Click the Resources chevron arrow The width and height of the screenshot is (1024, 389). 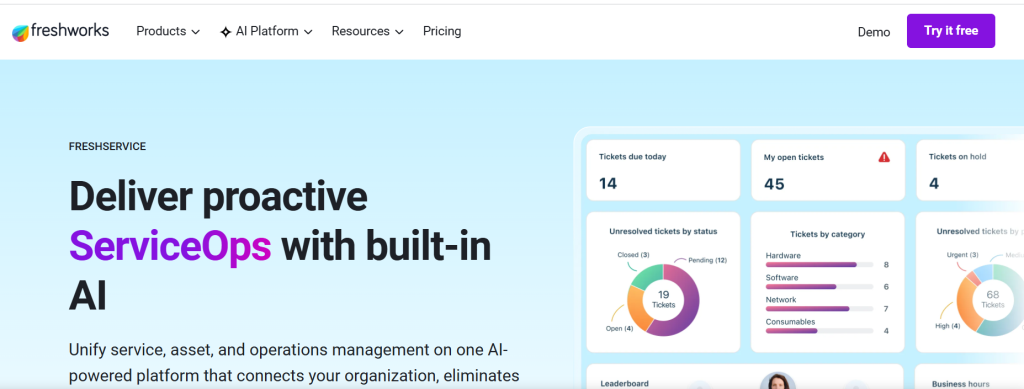tap(399, 32)
